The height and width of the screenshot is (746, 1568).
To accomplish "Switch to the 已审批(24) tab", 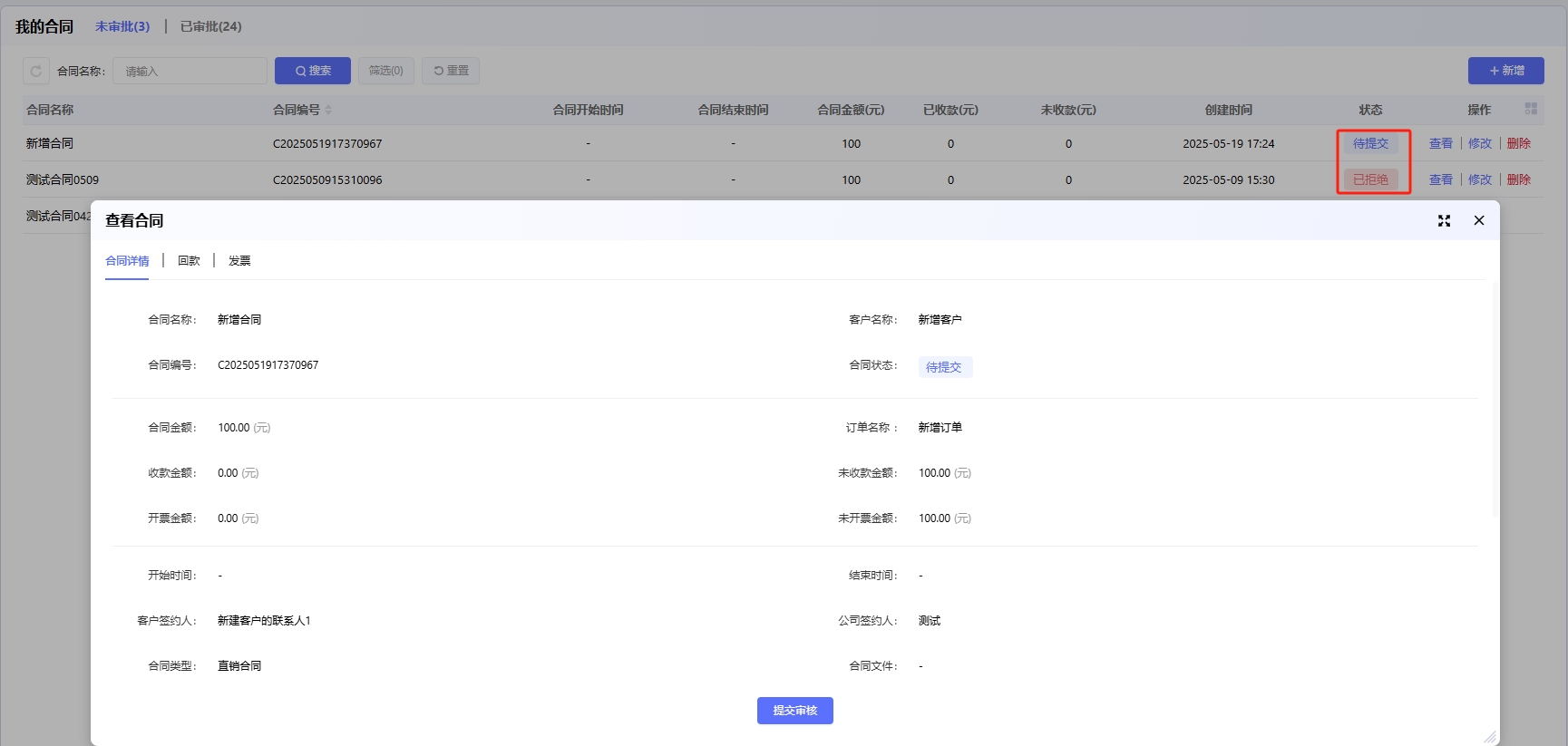I will pos(210,26).
